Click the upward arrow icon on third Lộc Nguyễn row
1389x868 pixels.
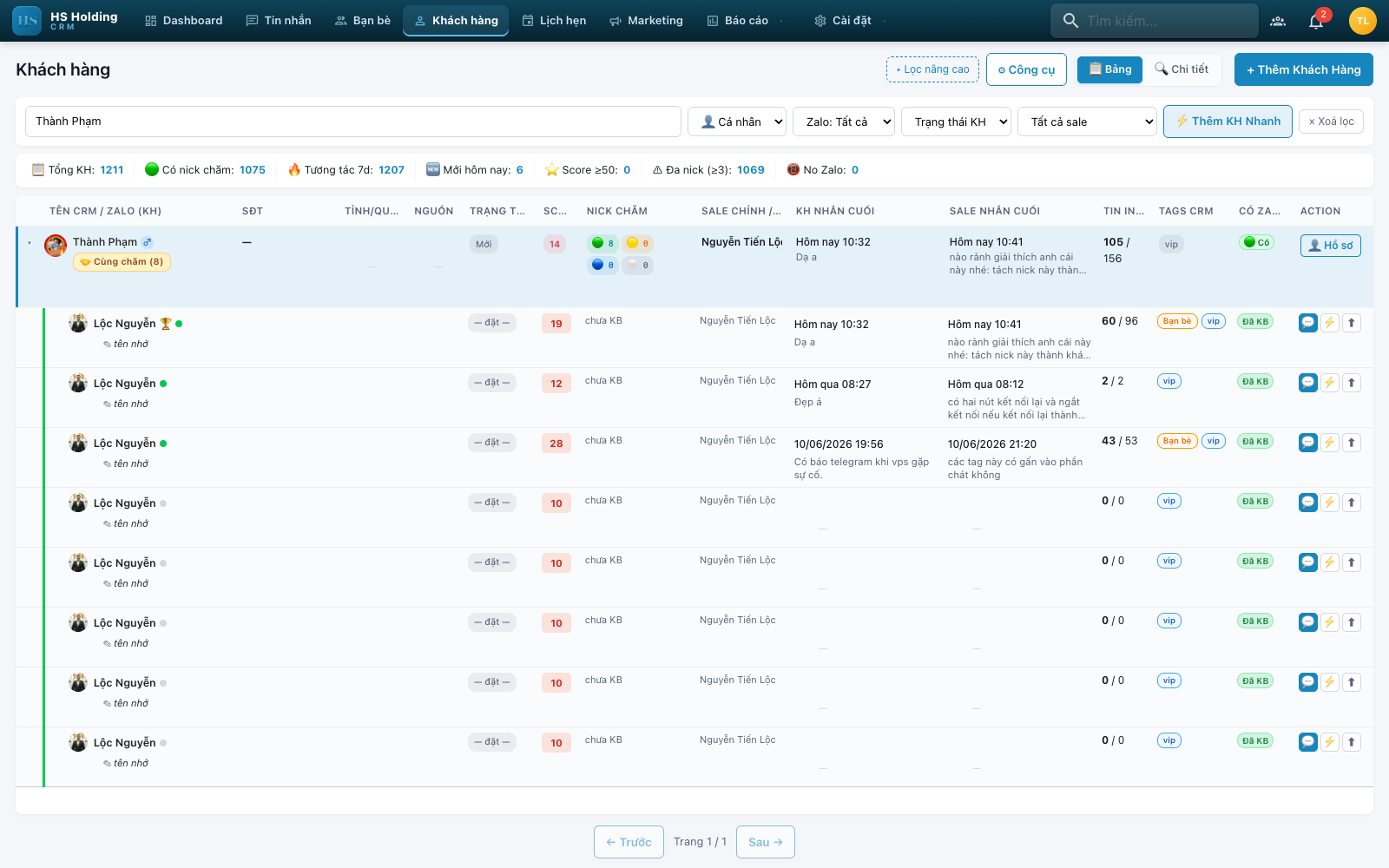[x=1351, y=443]
